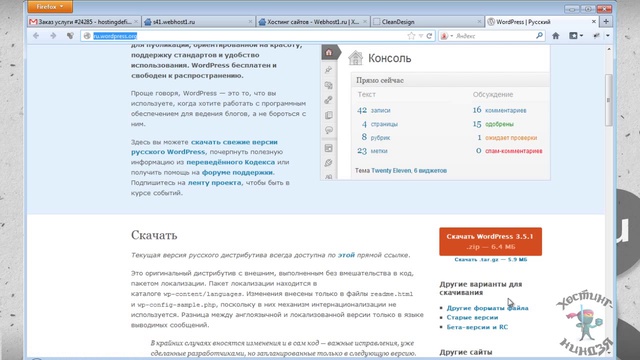Close the WordPress Russian tab
The image size is (640, 360).
[x=593, y=22]
